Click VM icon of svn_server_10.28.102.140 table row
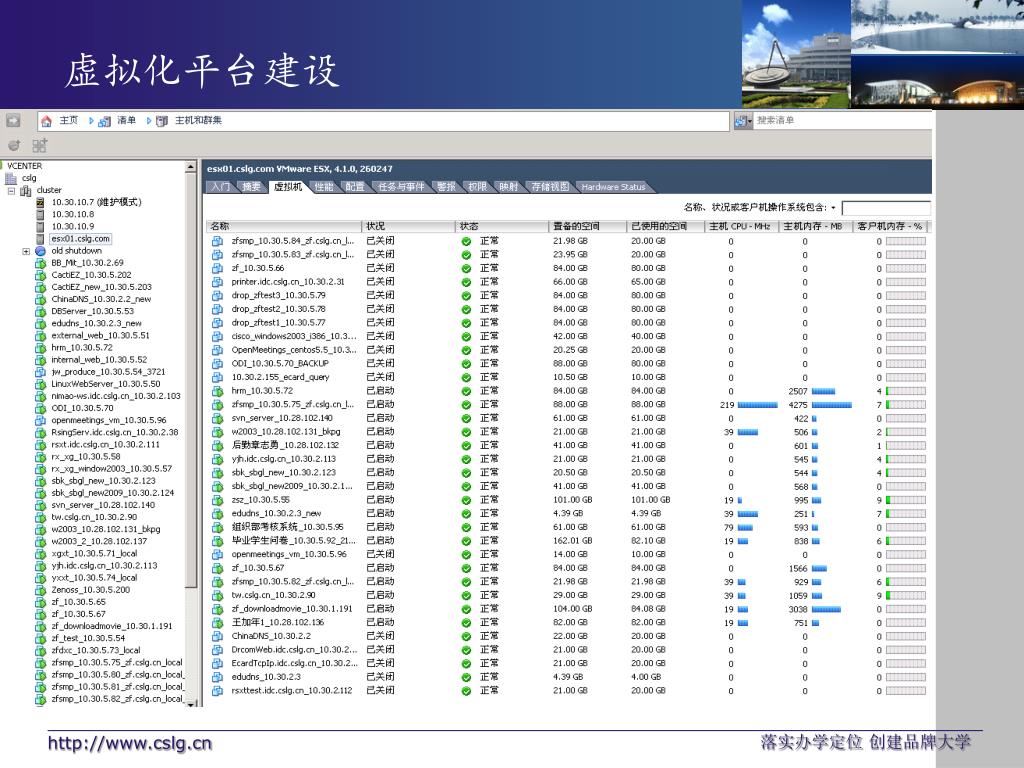1024x768 pixels. [x=217, y=418]
